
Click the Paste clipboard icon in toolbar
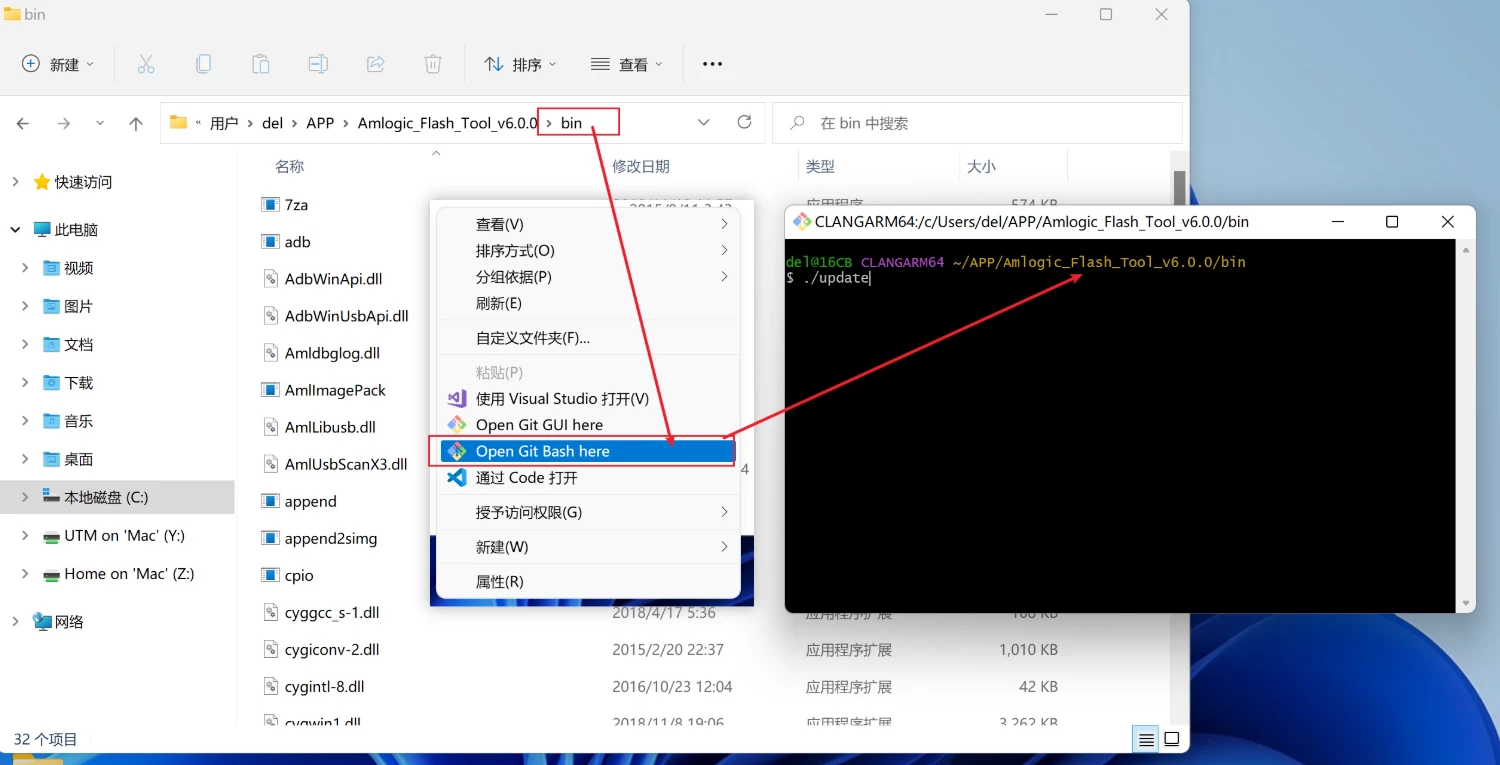click(260, 64)
